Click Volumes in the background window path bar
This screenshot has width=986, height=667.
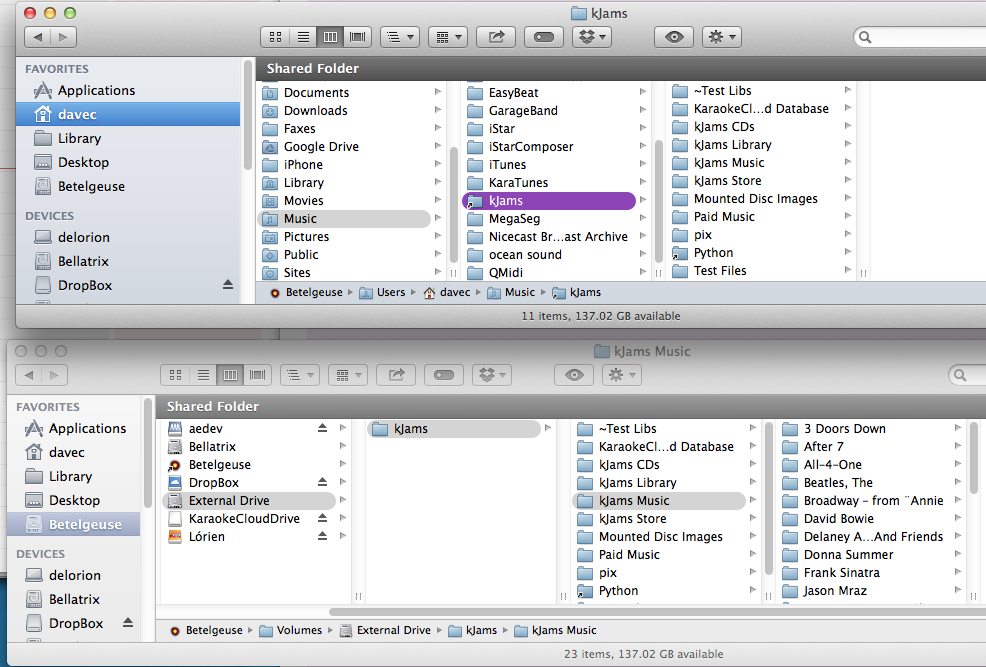point(299,630)
